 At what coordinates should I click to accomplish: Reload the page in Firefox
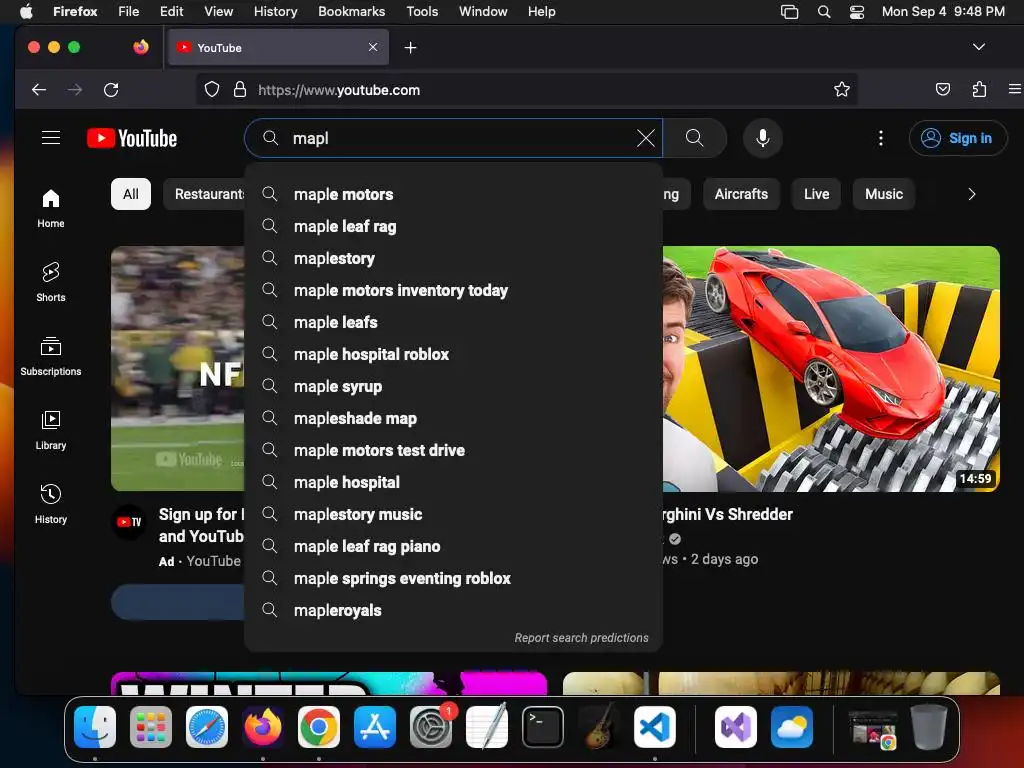tap(111, 89)
